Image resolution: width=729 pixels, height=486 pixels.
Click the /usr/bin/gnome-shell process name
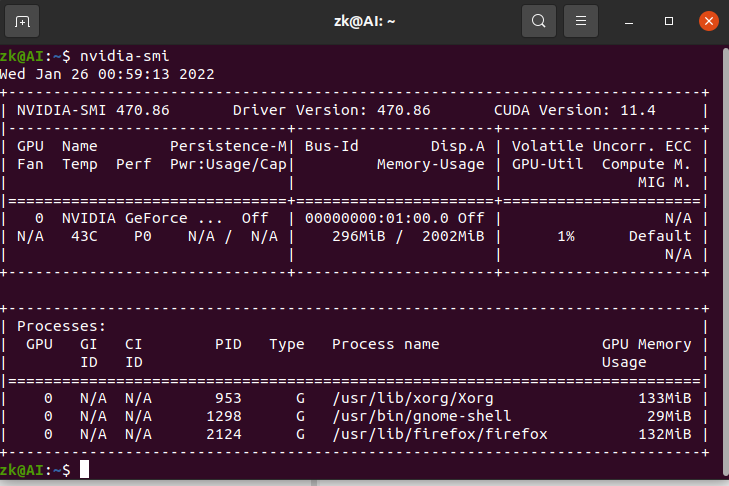[421, 417]
